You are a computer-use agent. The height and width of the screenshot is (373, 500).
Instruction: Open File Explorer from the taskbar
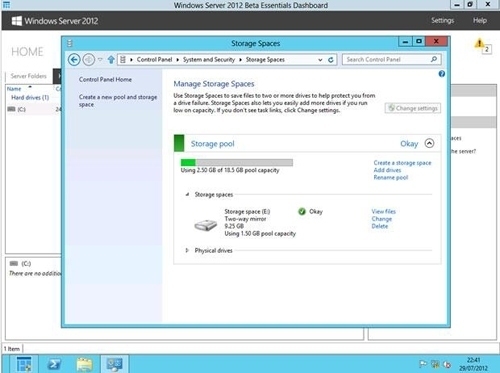pos(84,364)
